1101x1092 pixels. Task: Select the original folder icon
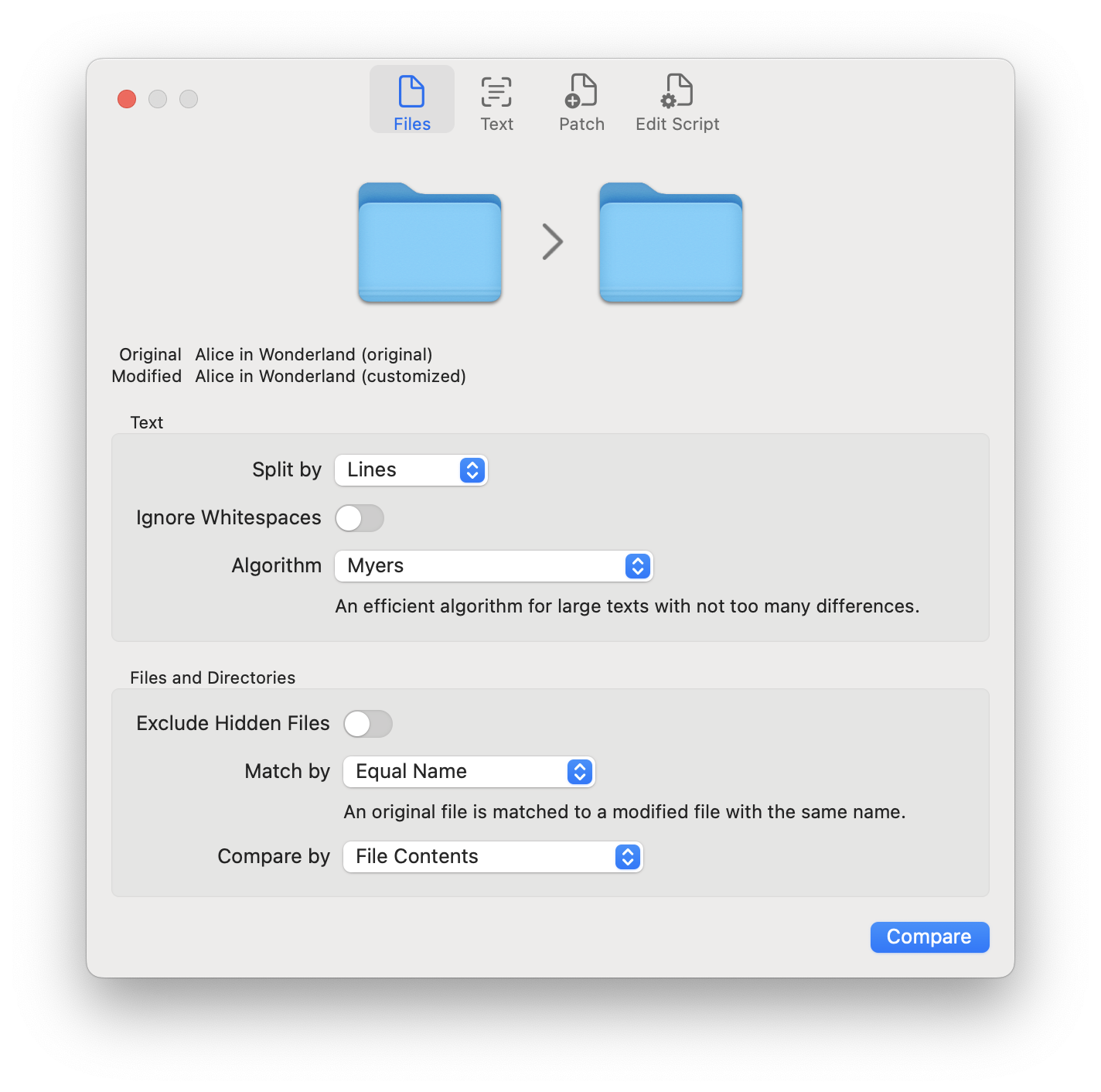click(x=430, y=242)
